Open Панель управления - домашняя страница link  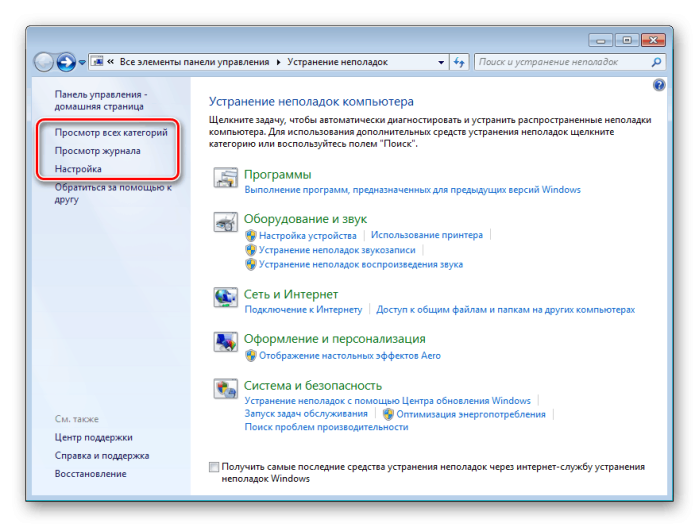pyautogui.click(x=101, y=100)
